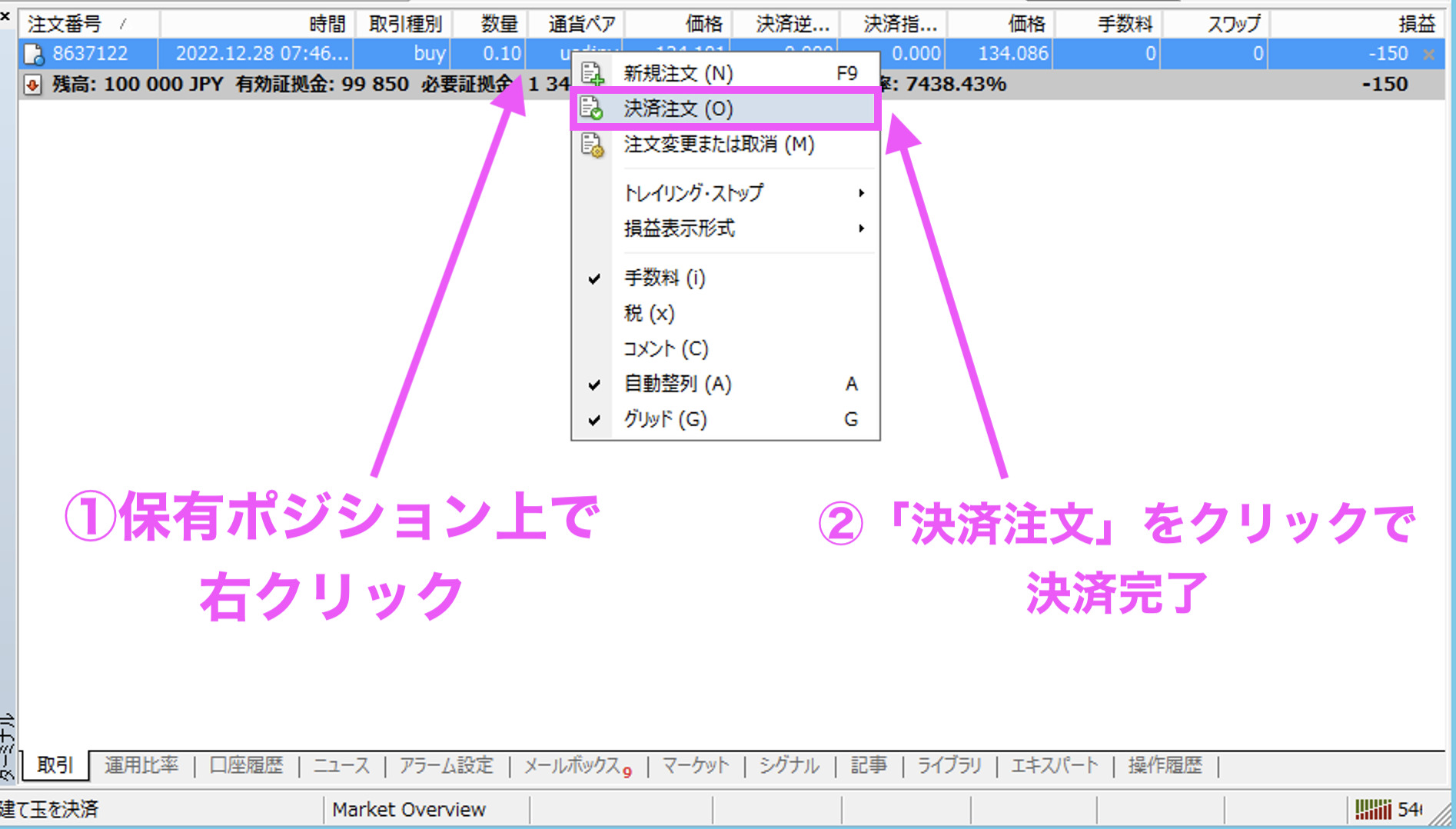1456x829 pixels.
Task: Close the terminal panel with X icon
Action: click(x=5, y=15)
